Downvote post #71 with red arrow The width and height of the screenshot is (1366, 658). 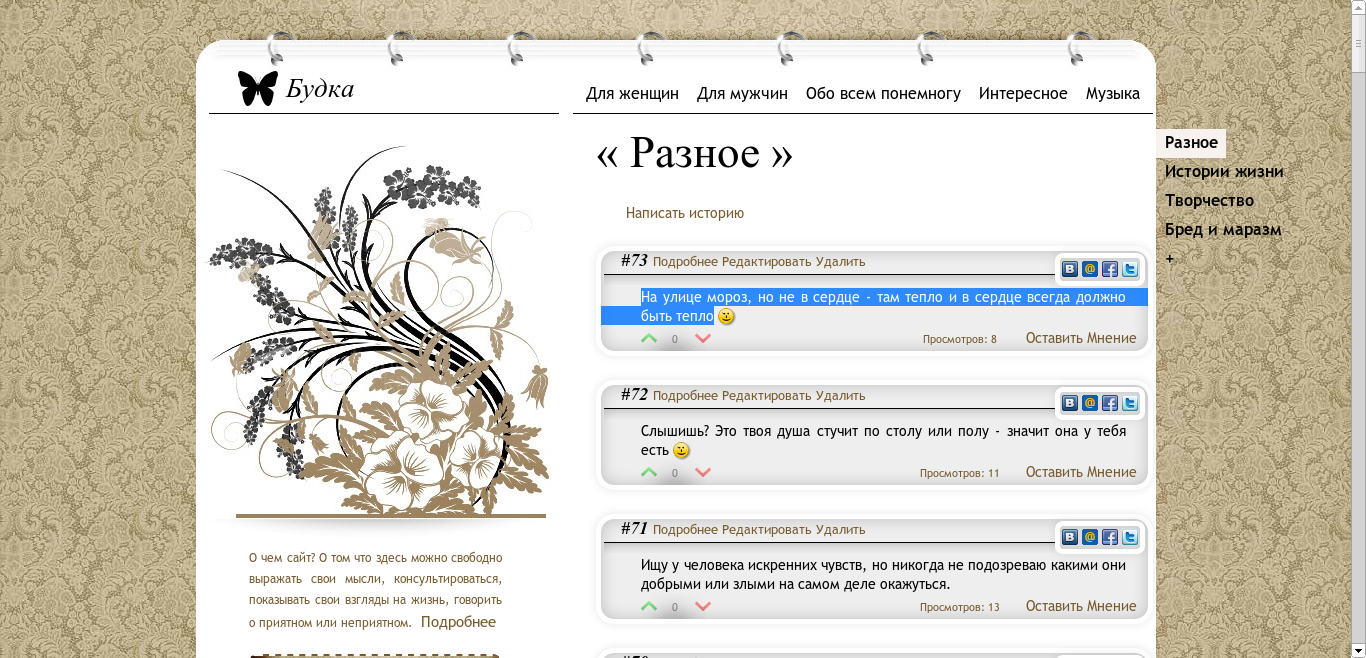pos(703,607)
